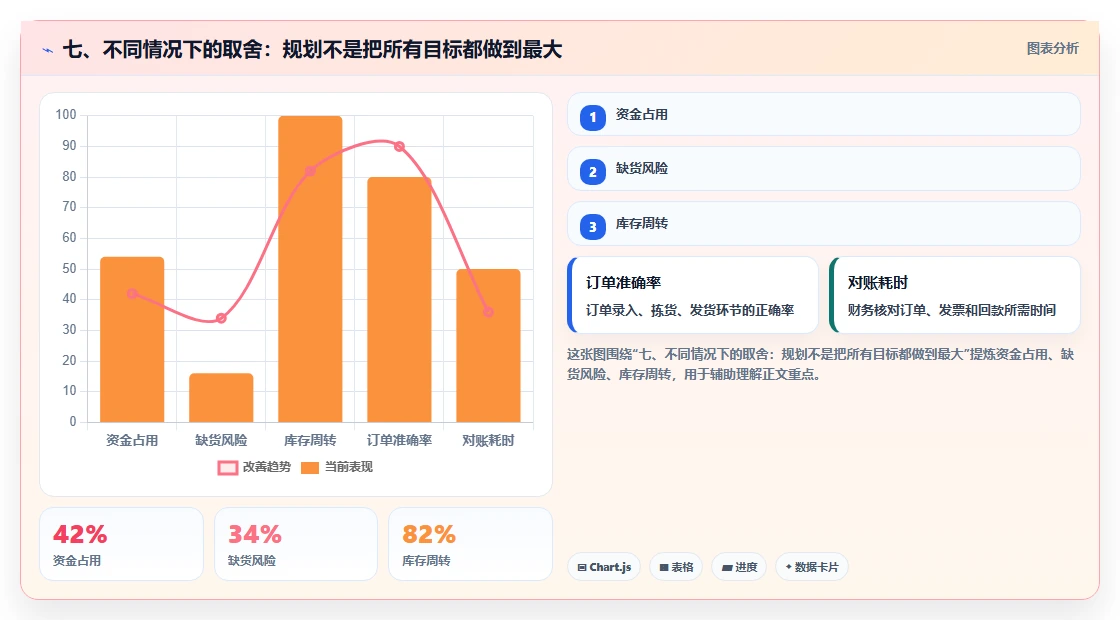
Task: Click the 对账耗时 orange bar
Action: coord(489,346)
